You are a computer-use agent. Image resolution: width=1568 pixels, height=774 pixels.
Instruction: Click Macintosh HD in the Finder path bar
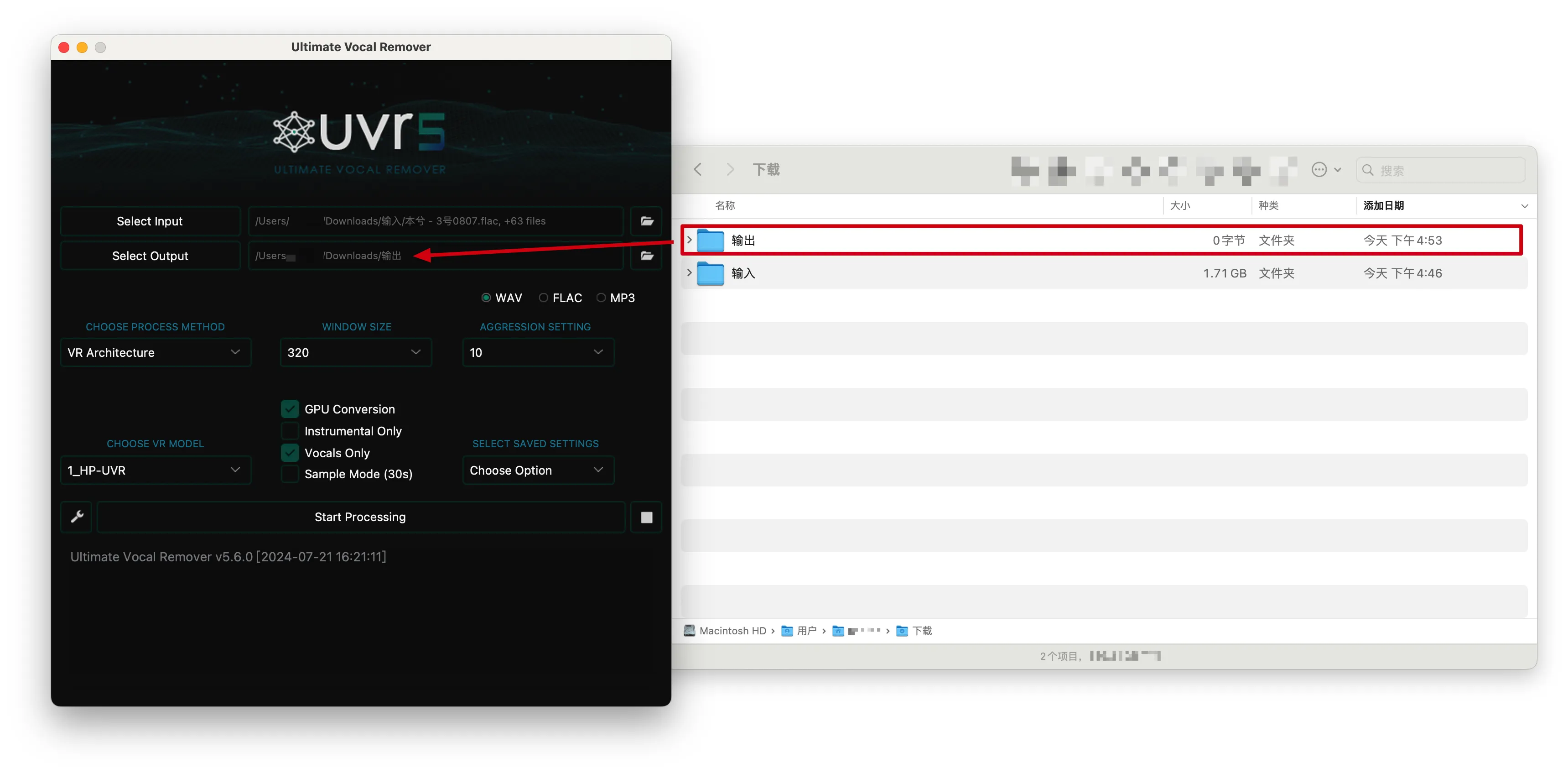click(x=725, y=631)
